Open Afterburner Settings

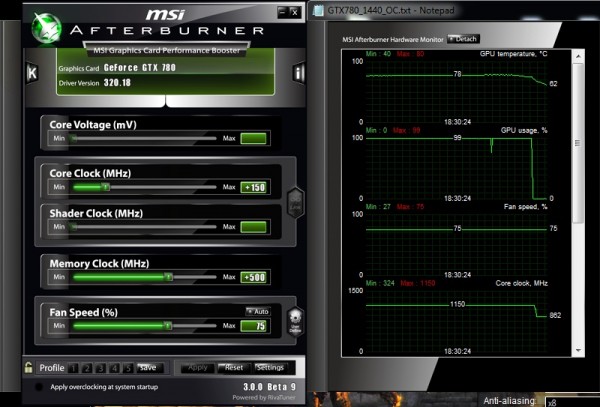pyautogui.click(x=271, y=368)
